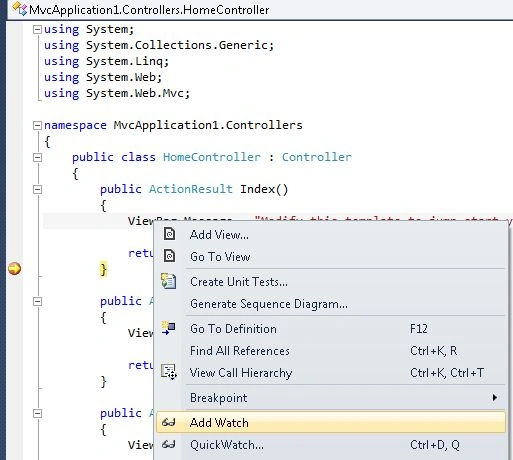The image size is (513, 460).
Task: Click the Add View document icon
Action: (x=169, y=234)
